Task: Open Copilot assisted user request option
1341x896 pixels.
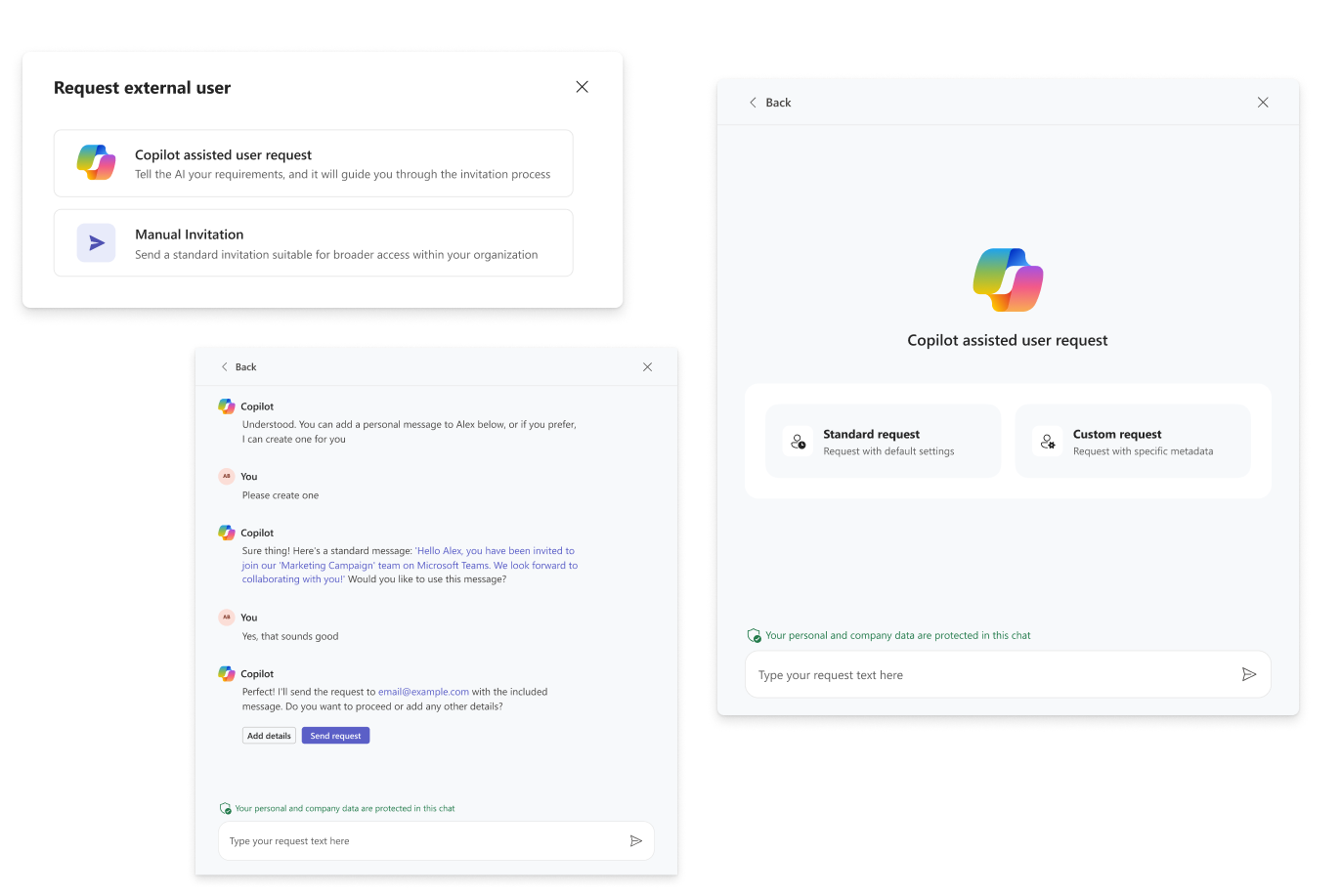Action: [x=313, y=163]
